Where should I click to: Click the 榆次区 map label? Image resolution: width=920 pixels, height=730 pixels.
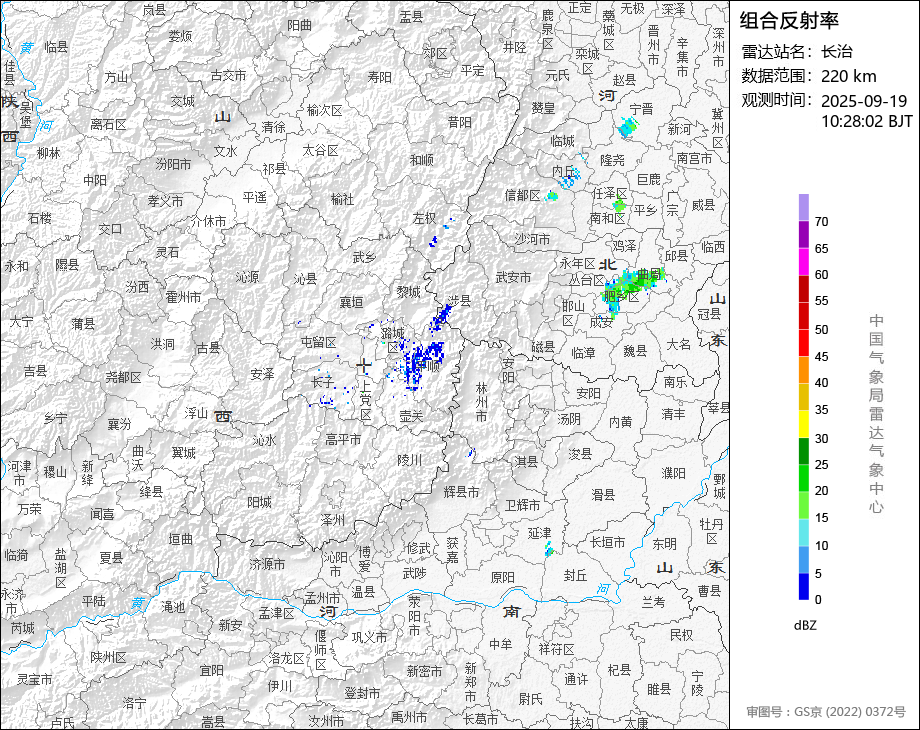point(324,110)
